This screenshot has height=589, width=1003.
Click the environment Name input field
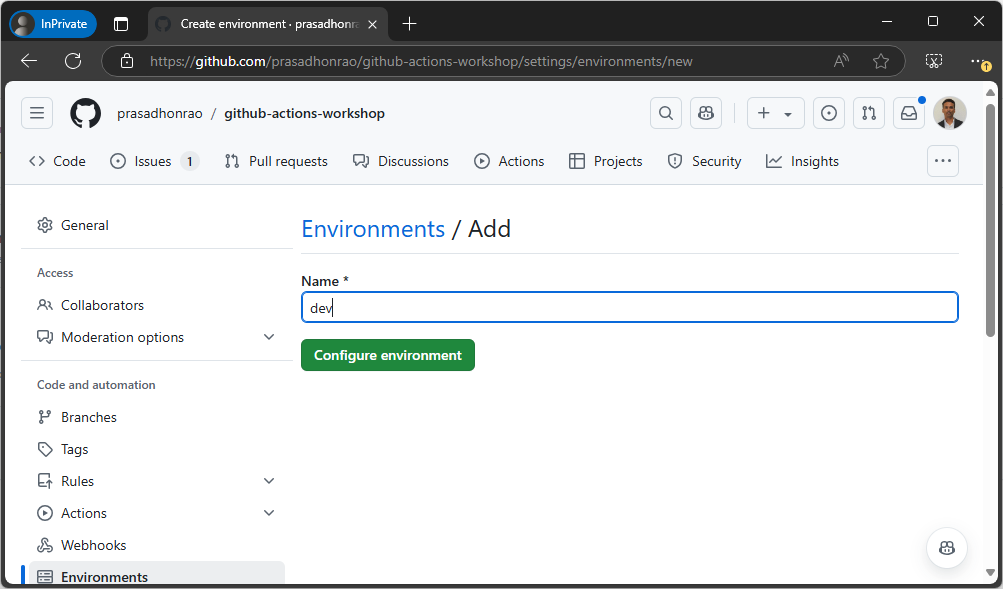point(629,308)
